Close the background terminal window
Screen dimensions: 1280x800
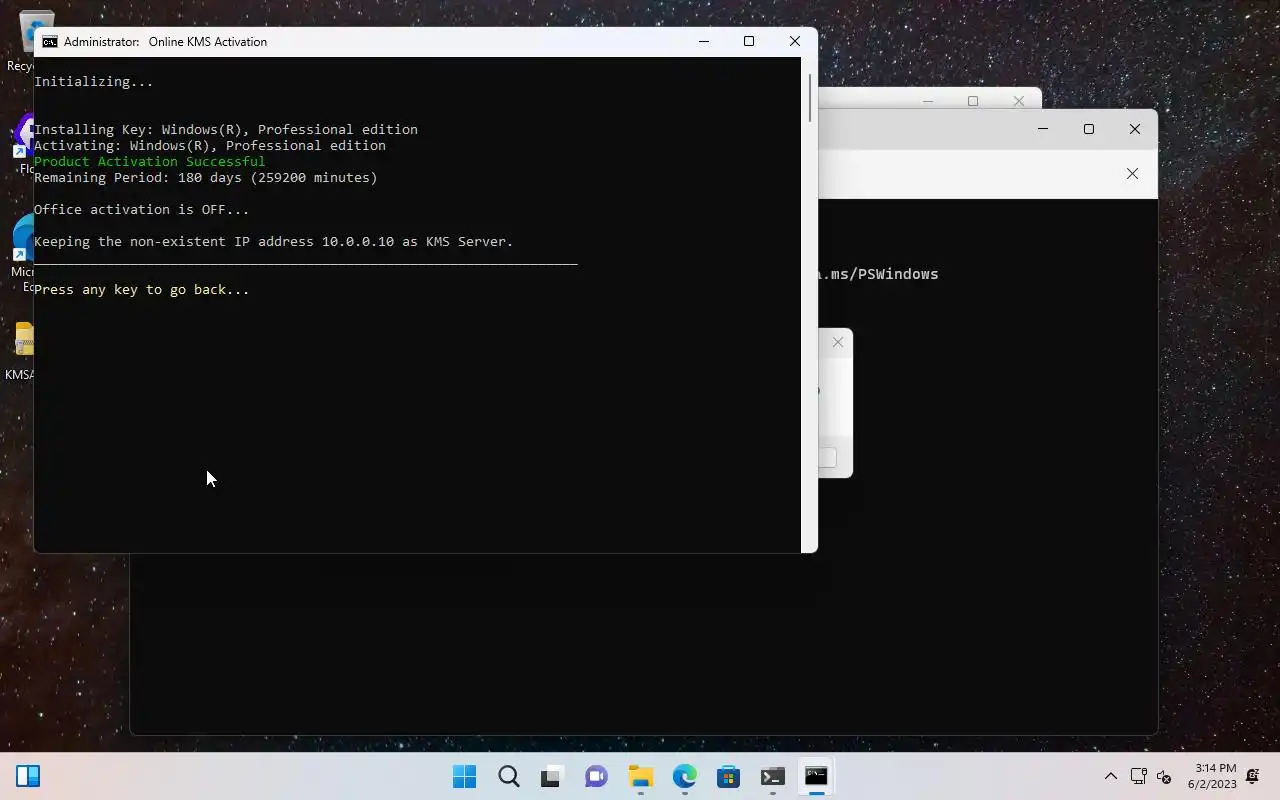[x=1135, y=129]
